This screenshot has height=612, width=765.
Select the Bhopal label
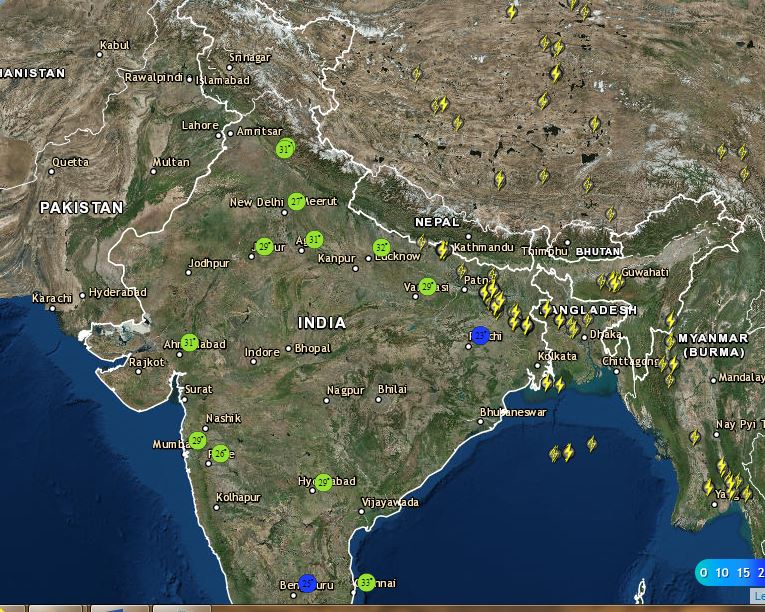tap(313, 348)
